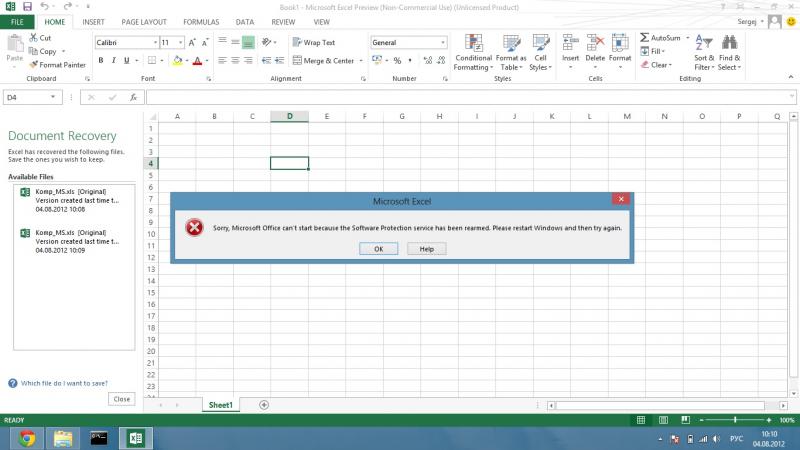
Task: Click the Comma Style icon
Action: 410,61
